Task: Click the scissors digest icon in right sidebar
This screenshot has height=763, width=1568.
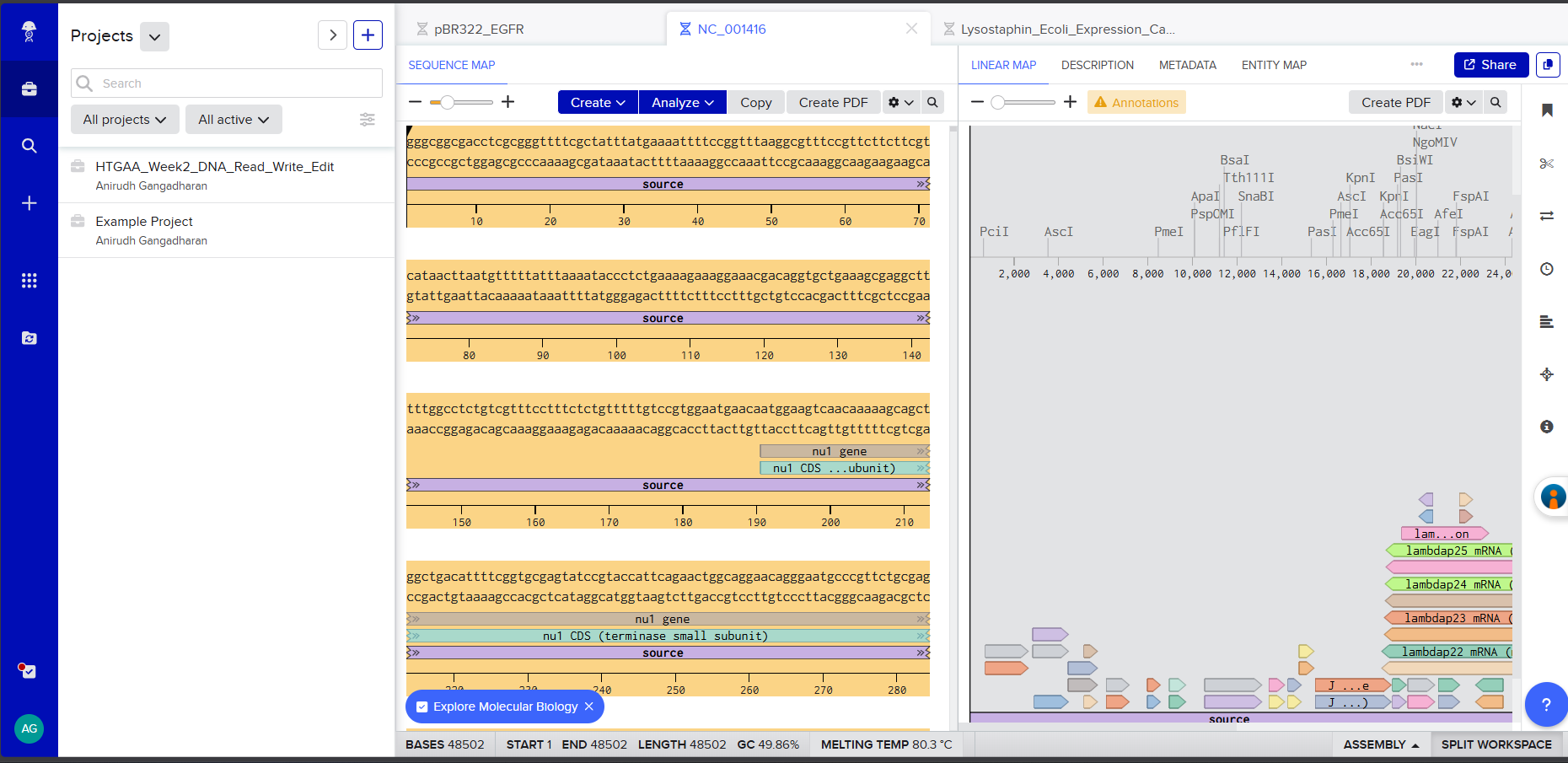Action: (1546, 164)
